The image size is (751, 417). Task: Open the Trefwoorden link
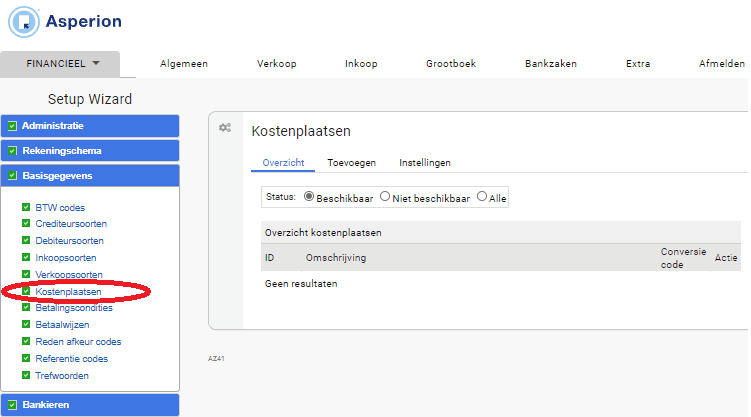62,376
